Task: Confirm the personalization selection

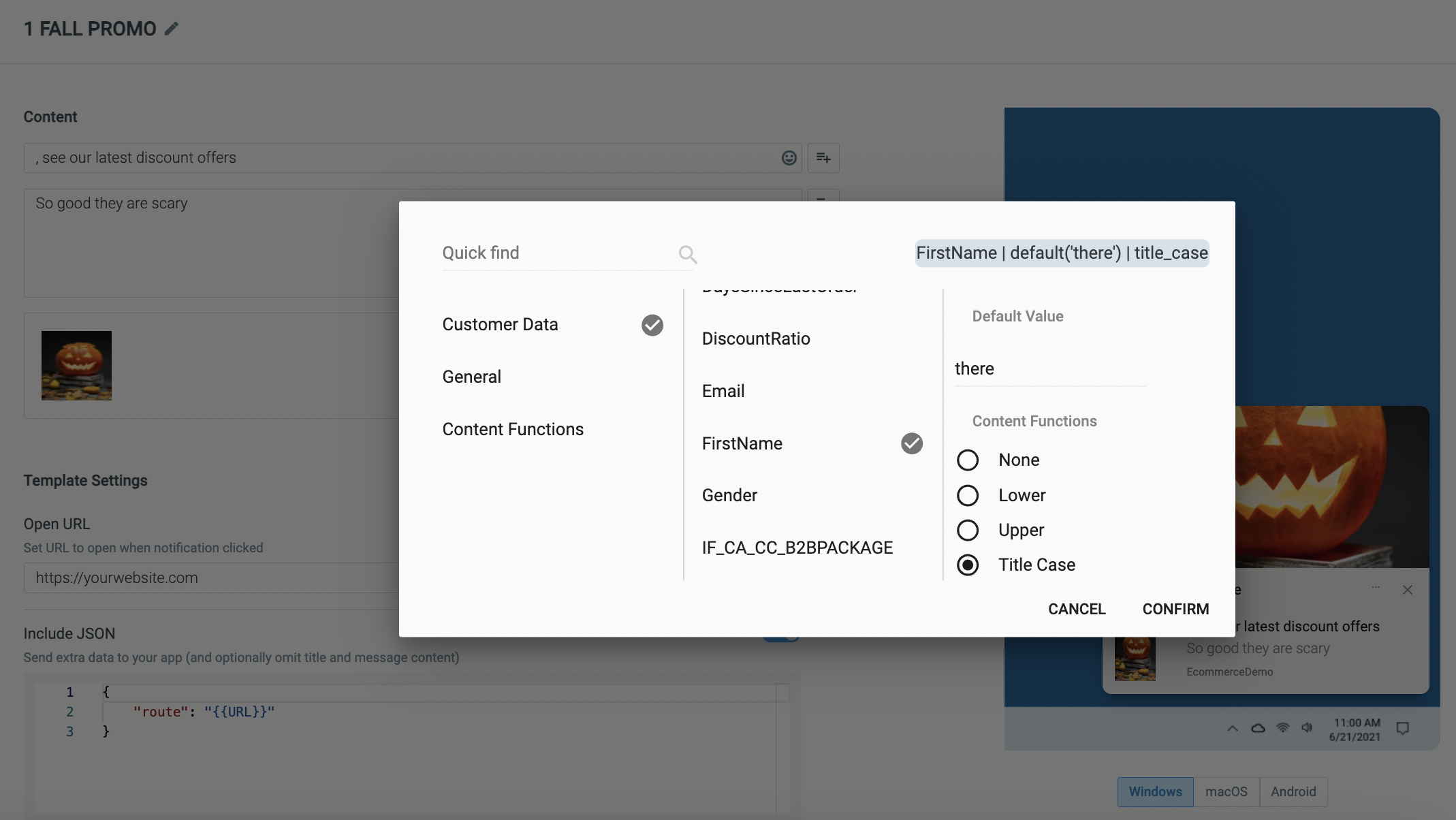Action: tap(1175, 609)
